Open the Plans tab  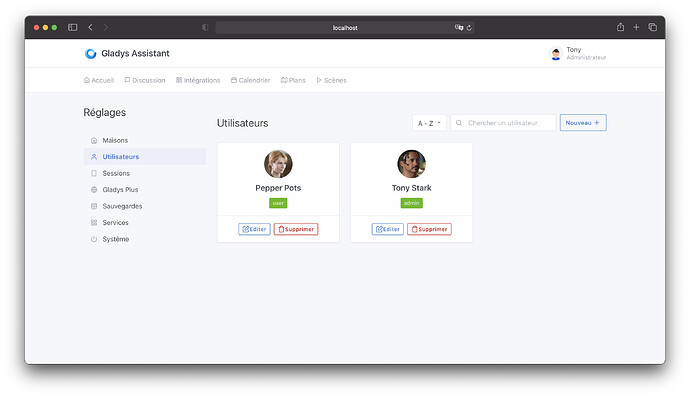coord(293,80)
